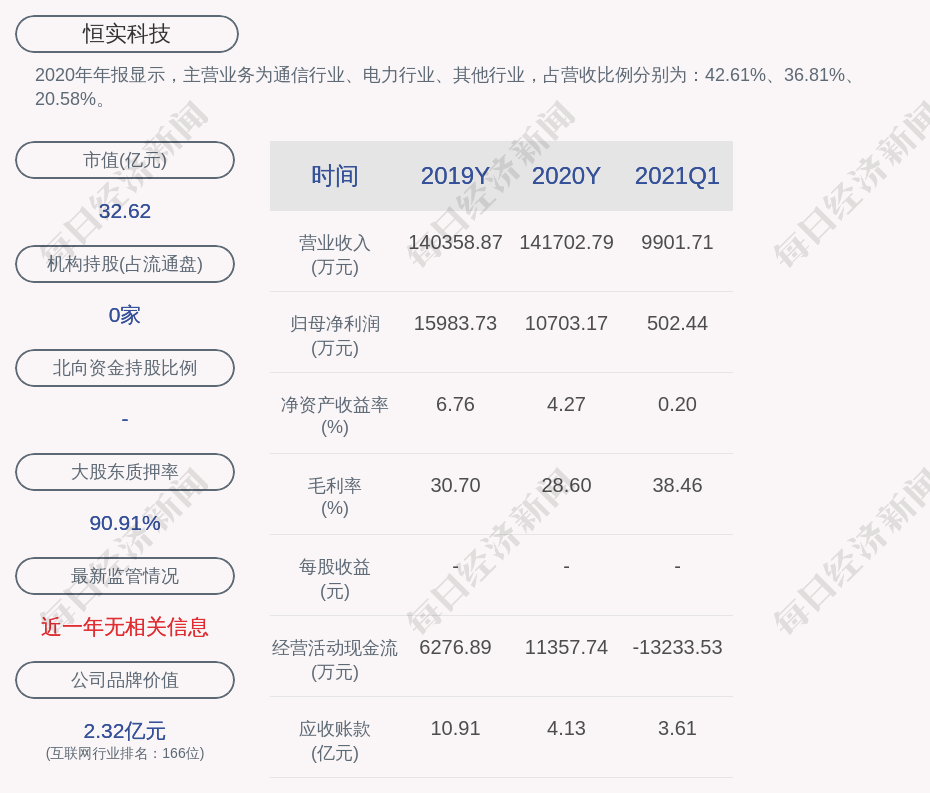Viewport: 930px width, 793px height.
Task: Click the 营业收入 row label
Action: pos(335,254)
